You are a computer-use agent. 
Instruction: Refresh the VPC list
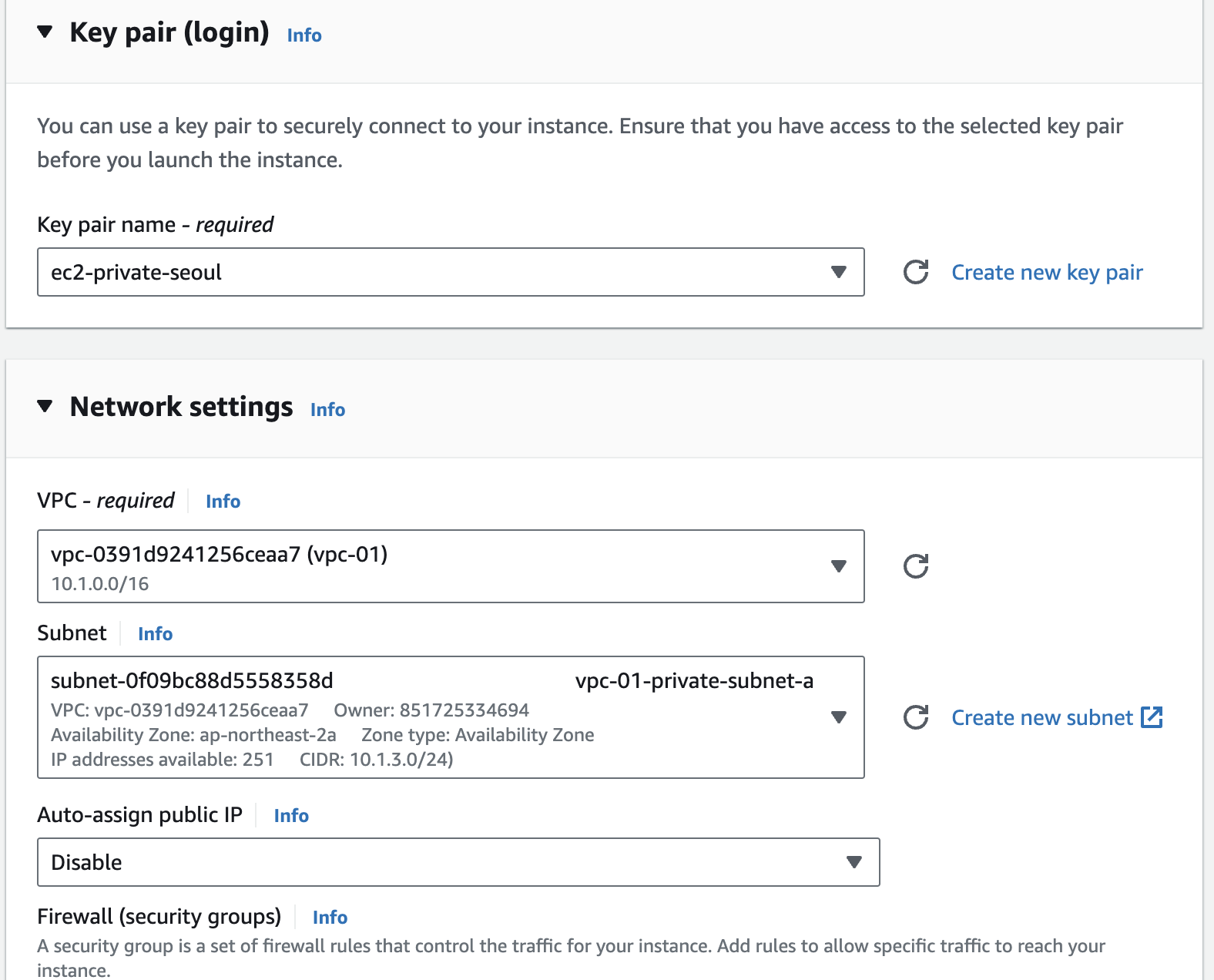tap(915, 566)
